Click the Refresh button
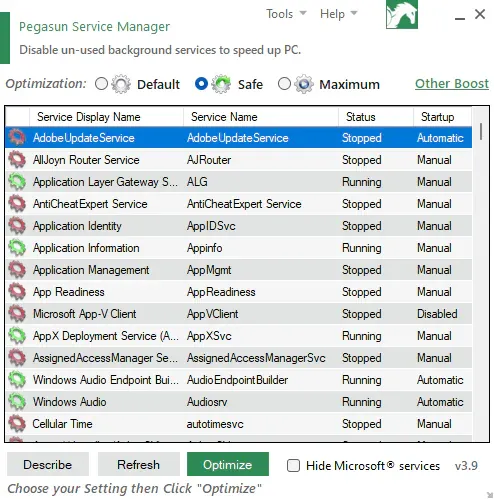Image resolution: width=494 pixels, height=499 pixels. [x=139, y=464]
